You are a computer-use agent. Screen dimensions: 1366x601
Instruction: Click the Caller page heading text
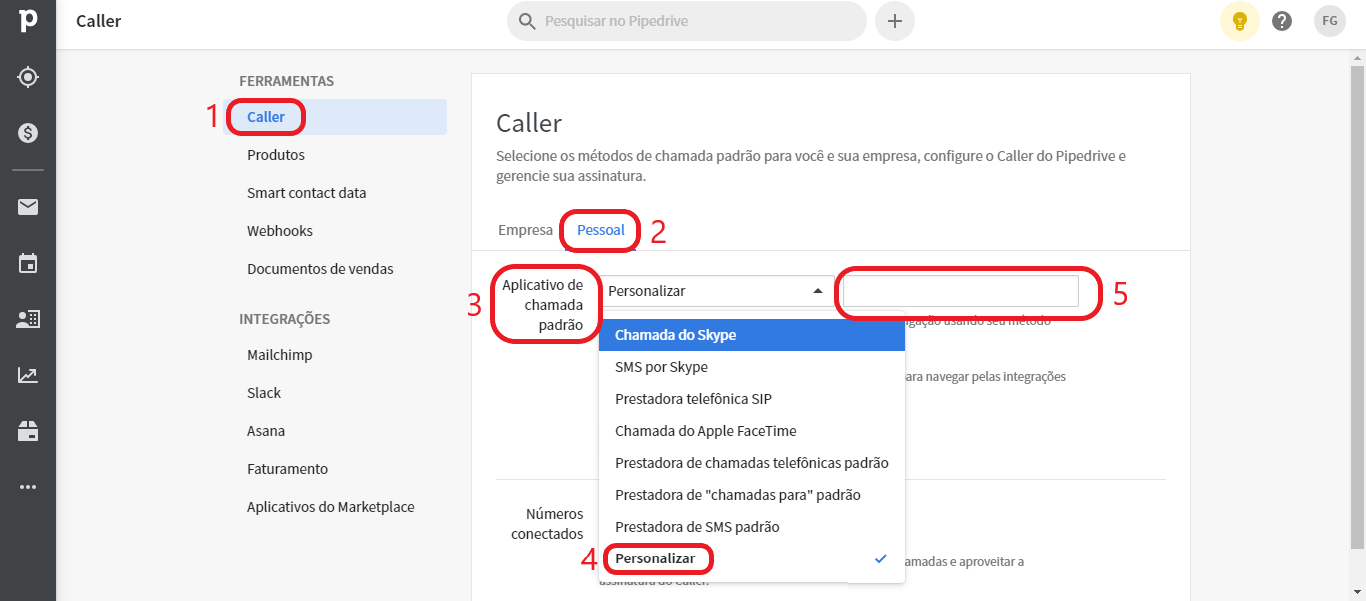click(529, 123)
